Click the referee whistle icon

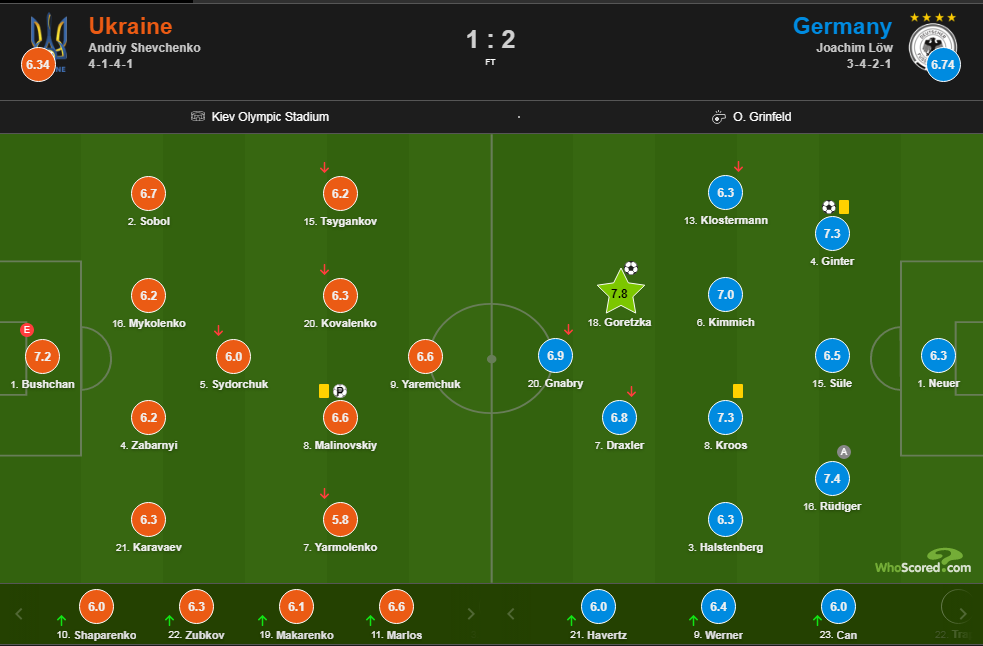pyautogui.click(x=718, y=117)
